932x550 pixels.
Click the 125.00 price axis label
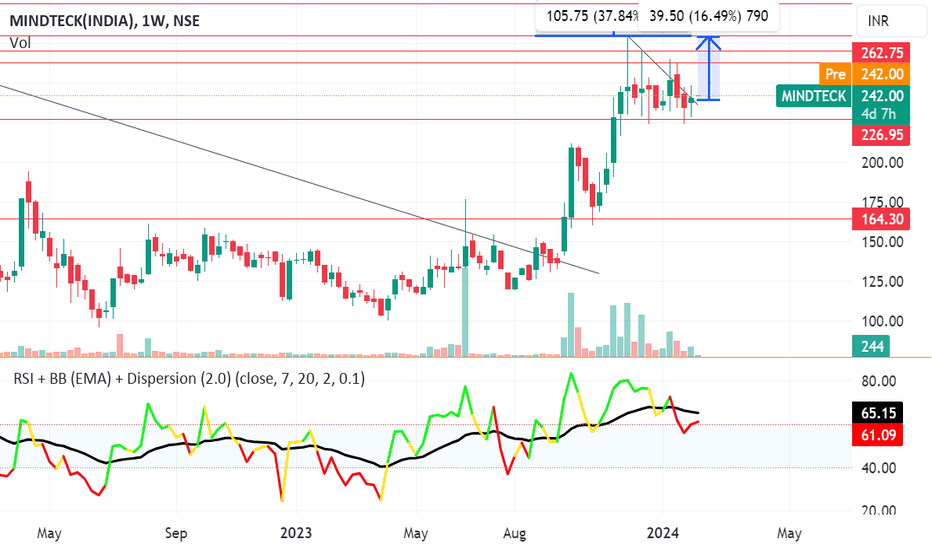tap(882, 281)
